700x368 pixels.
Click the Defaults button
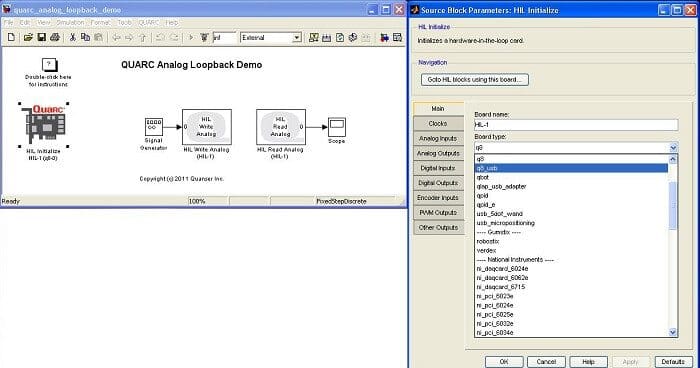click(673, 362)
